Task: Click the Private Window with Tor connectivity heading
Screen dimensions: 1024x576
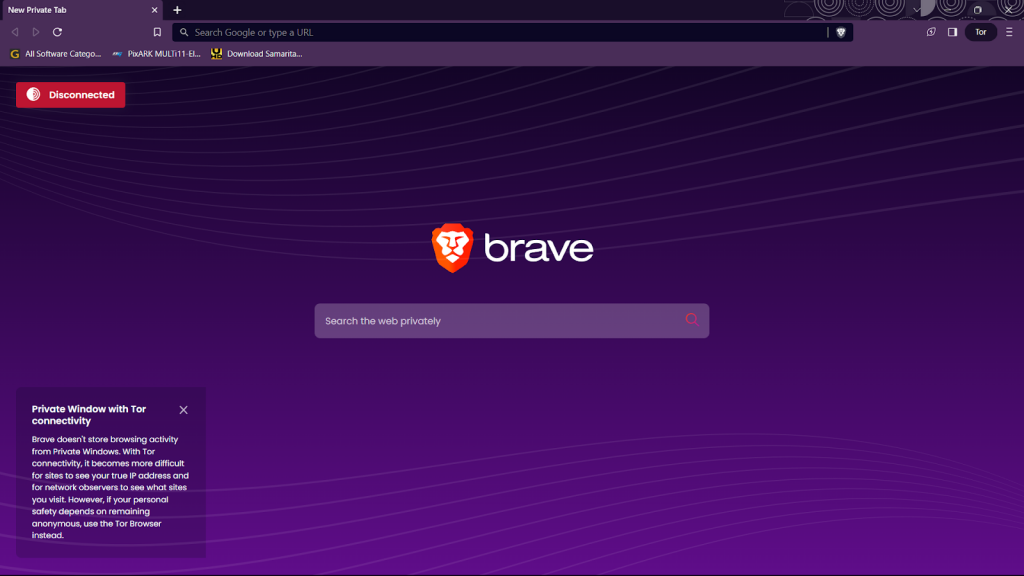Action: pos(89,415)
